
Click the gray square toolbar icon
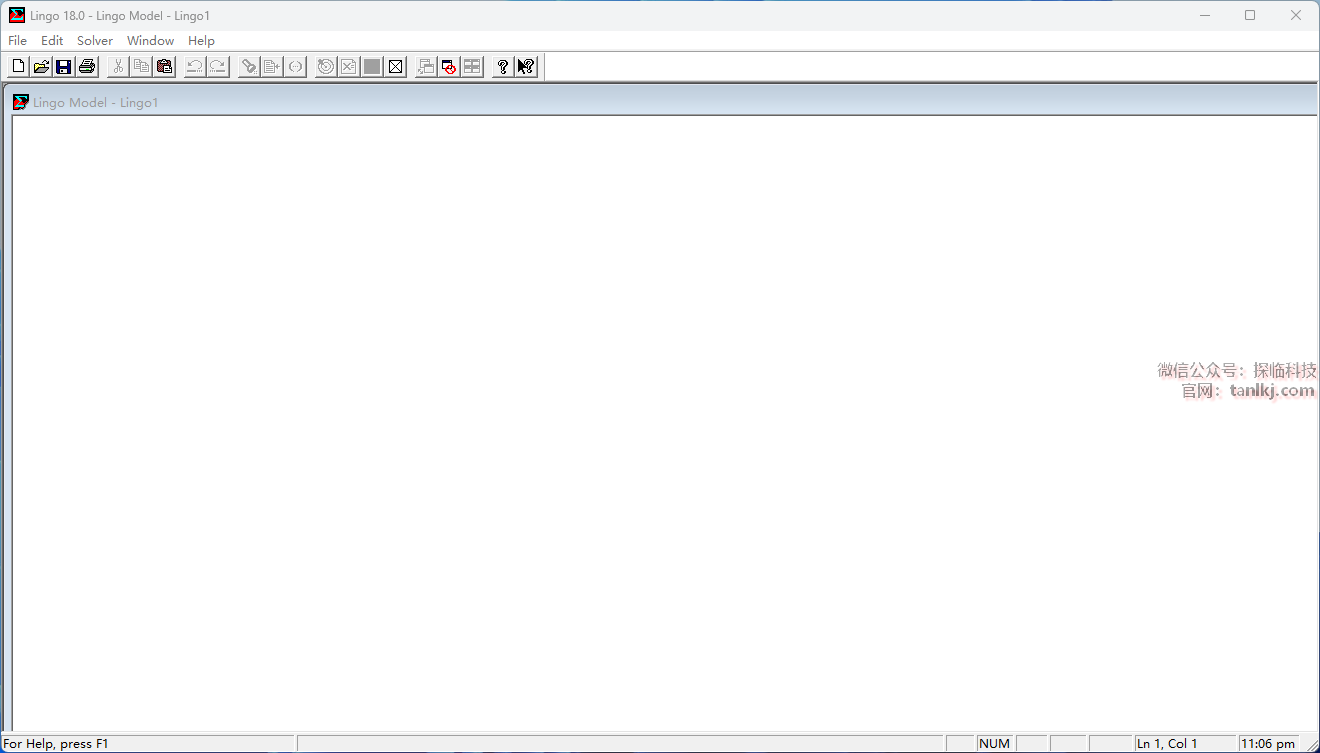(x=372, y=67)
